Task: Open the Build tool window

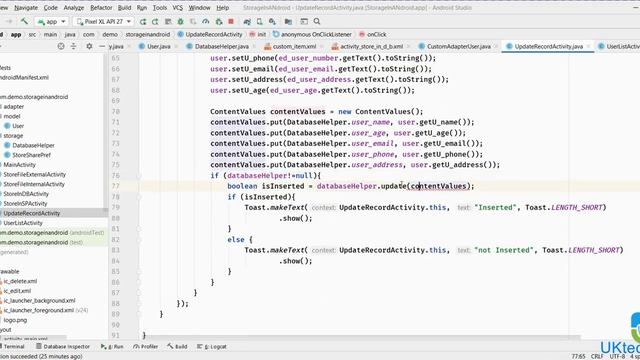Action: point(177,347)
